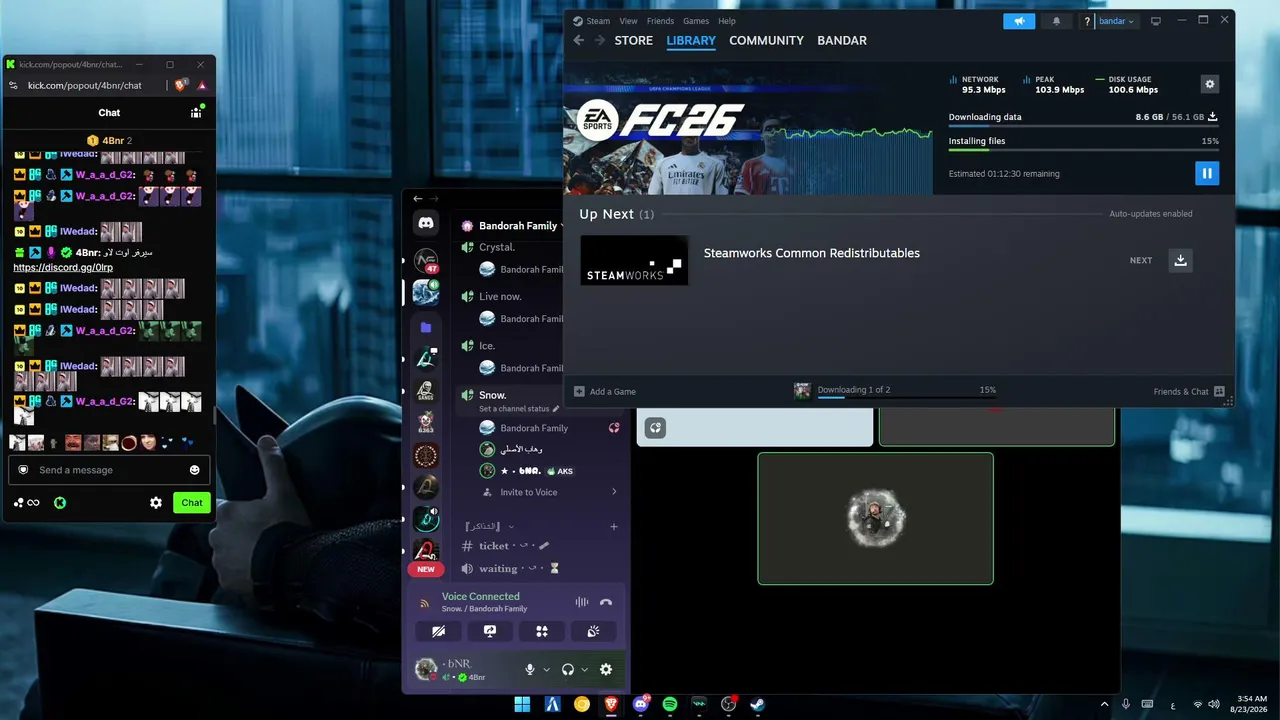This screenshot has width=1280, height=720.
Task: Switch to the Steam LIBRARY tab
Action: (691, 40)
